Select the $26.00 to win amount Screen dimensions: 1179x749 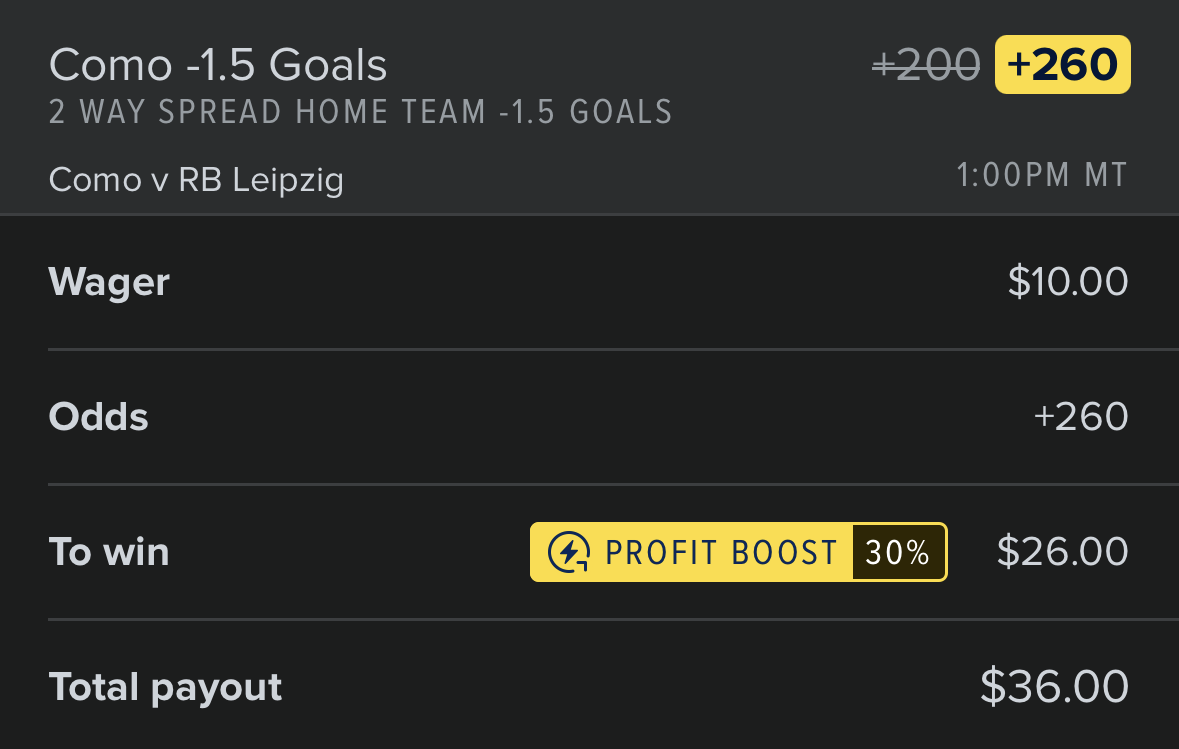coord(1062,551)
